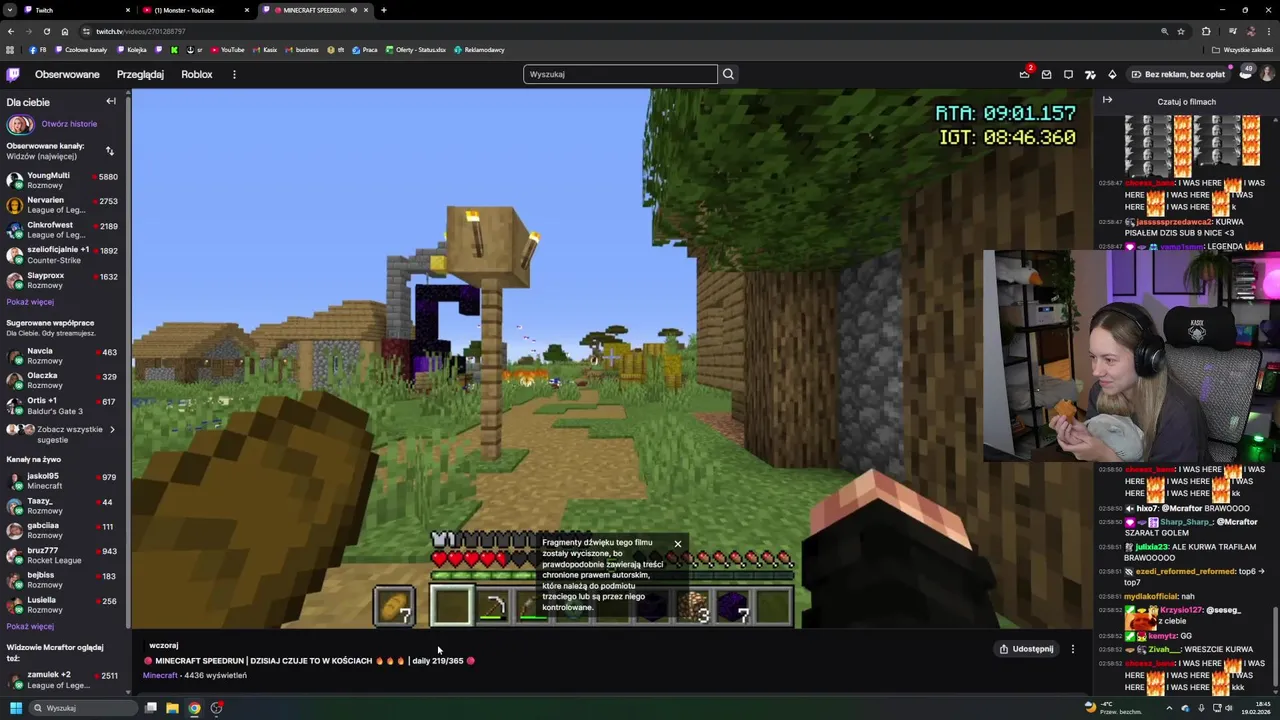Open the Windows Start menu

pyautogui.click(x=15, y=708)
